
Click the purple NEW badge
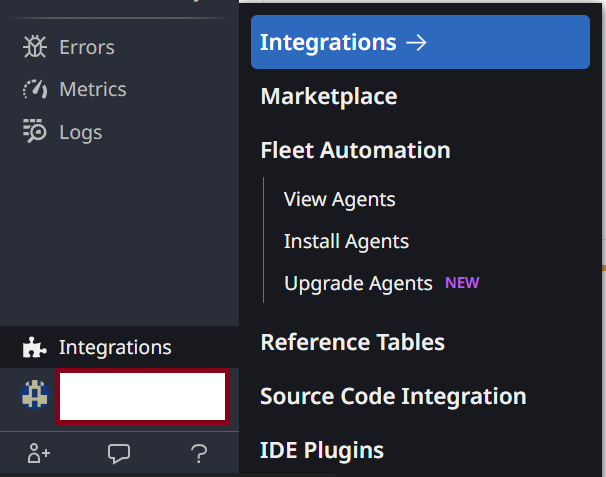coord(462,283)
